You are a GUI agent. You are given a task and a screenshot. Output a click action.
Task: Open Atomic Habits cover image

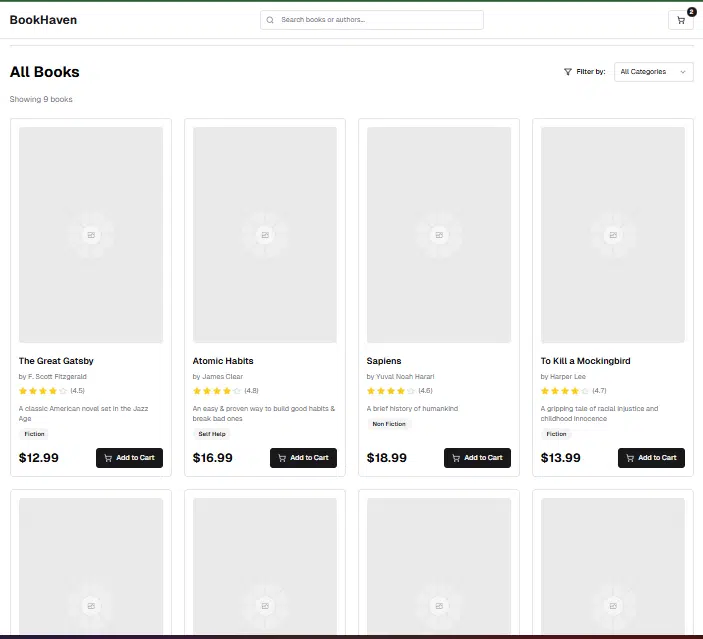coord(265,235)
